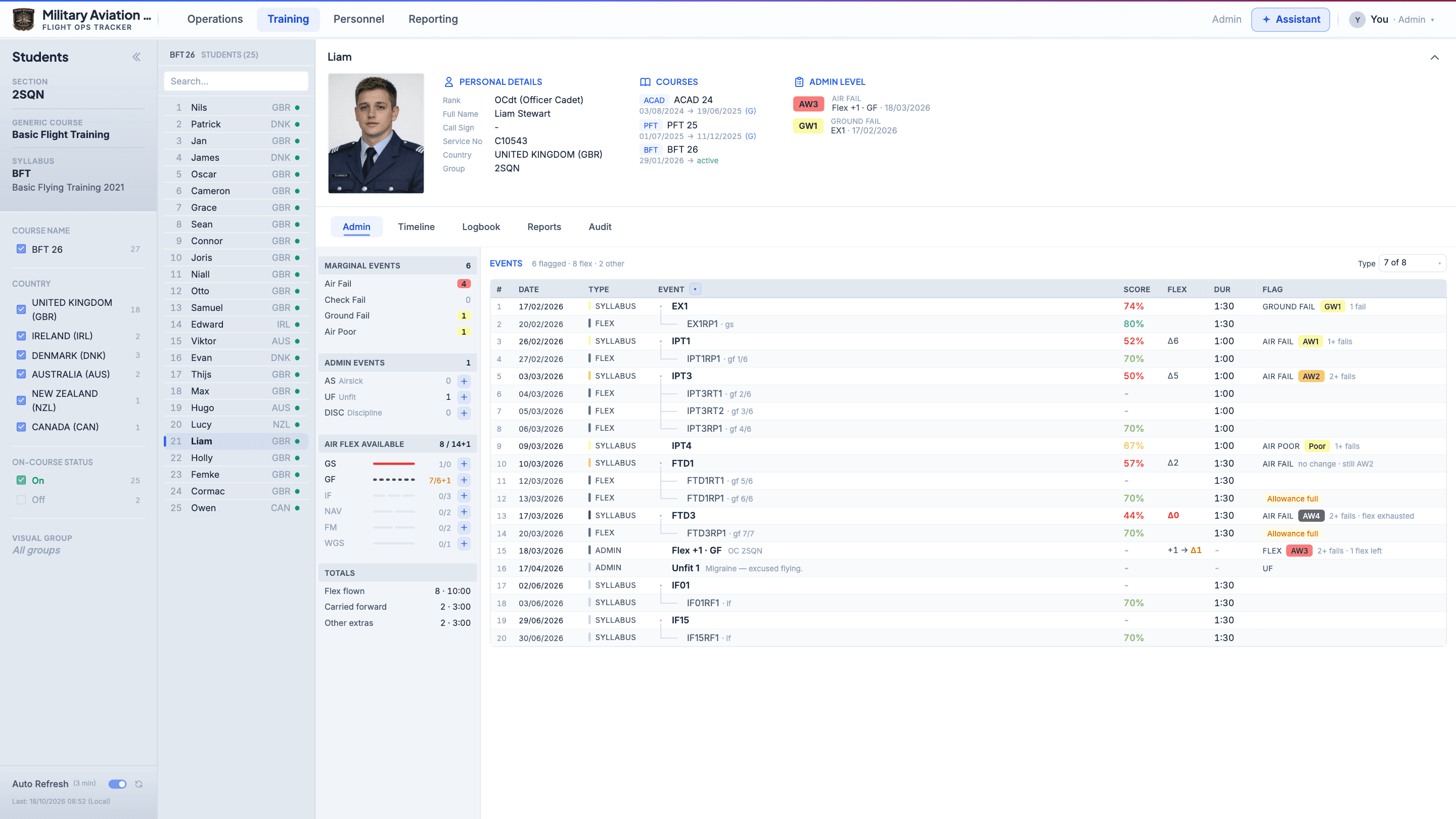Viewport: 1456px width, 819px height.
Task: Uncheck the BFT 26 course checkbox
Action: click(21, 249)
